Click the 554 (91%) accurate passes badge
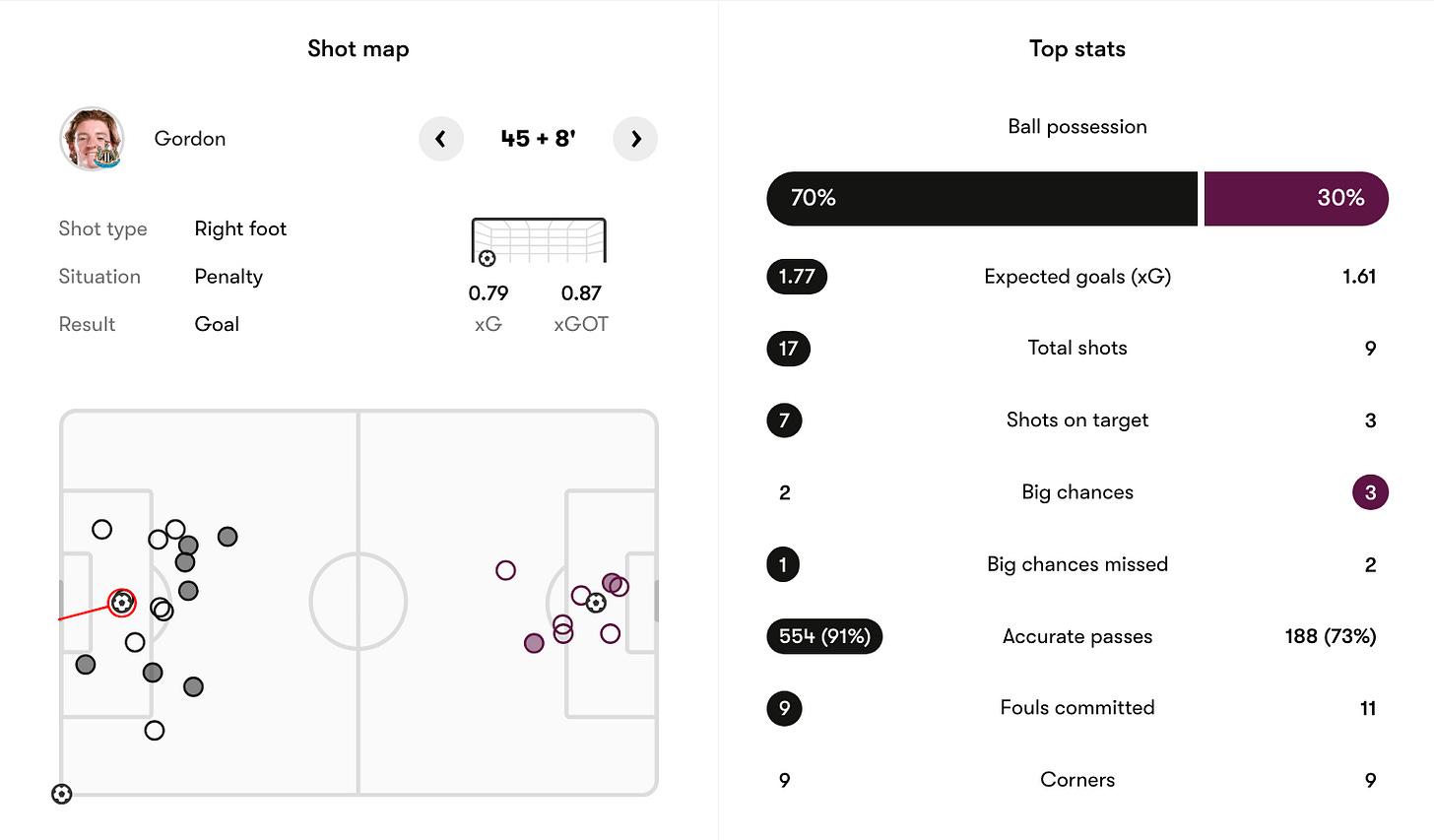 pyautogui.click(x=824, y=636)
